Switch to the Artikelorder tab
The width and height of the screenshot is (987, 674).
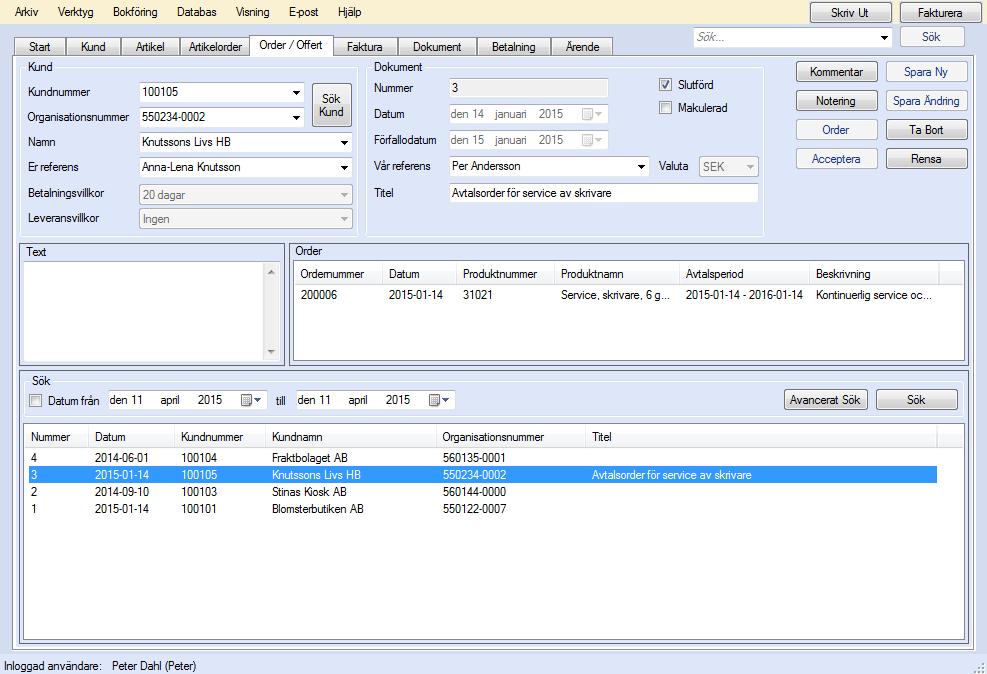215,47
